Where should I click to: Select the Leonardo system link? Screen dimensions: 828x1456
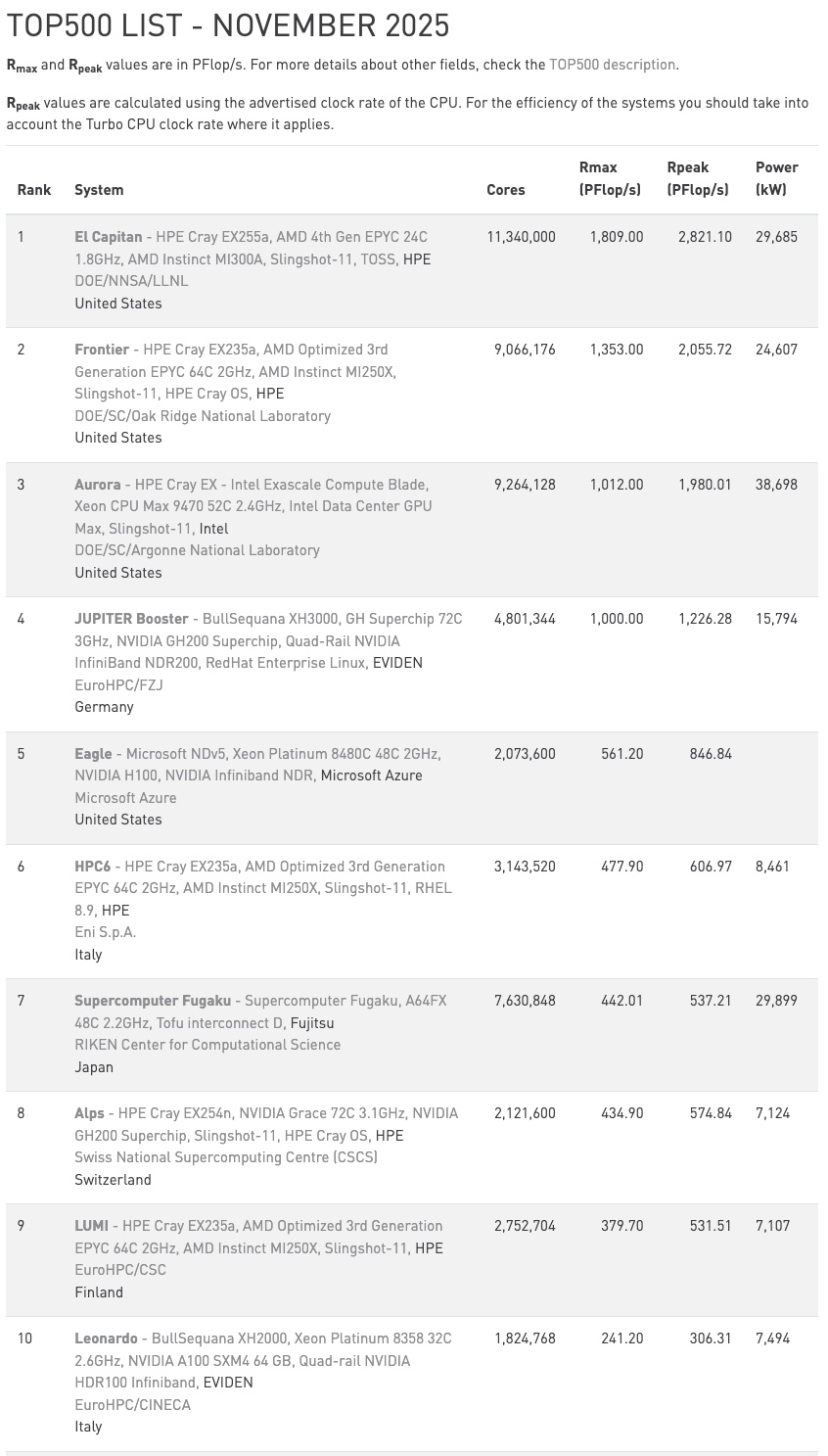(x=106, y=1339)
